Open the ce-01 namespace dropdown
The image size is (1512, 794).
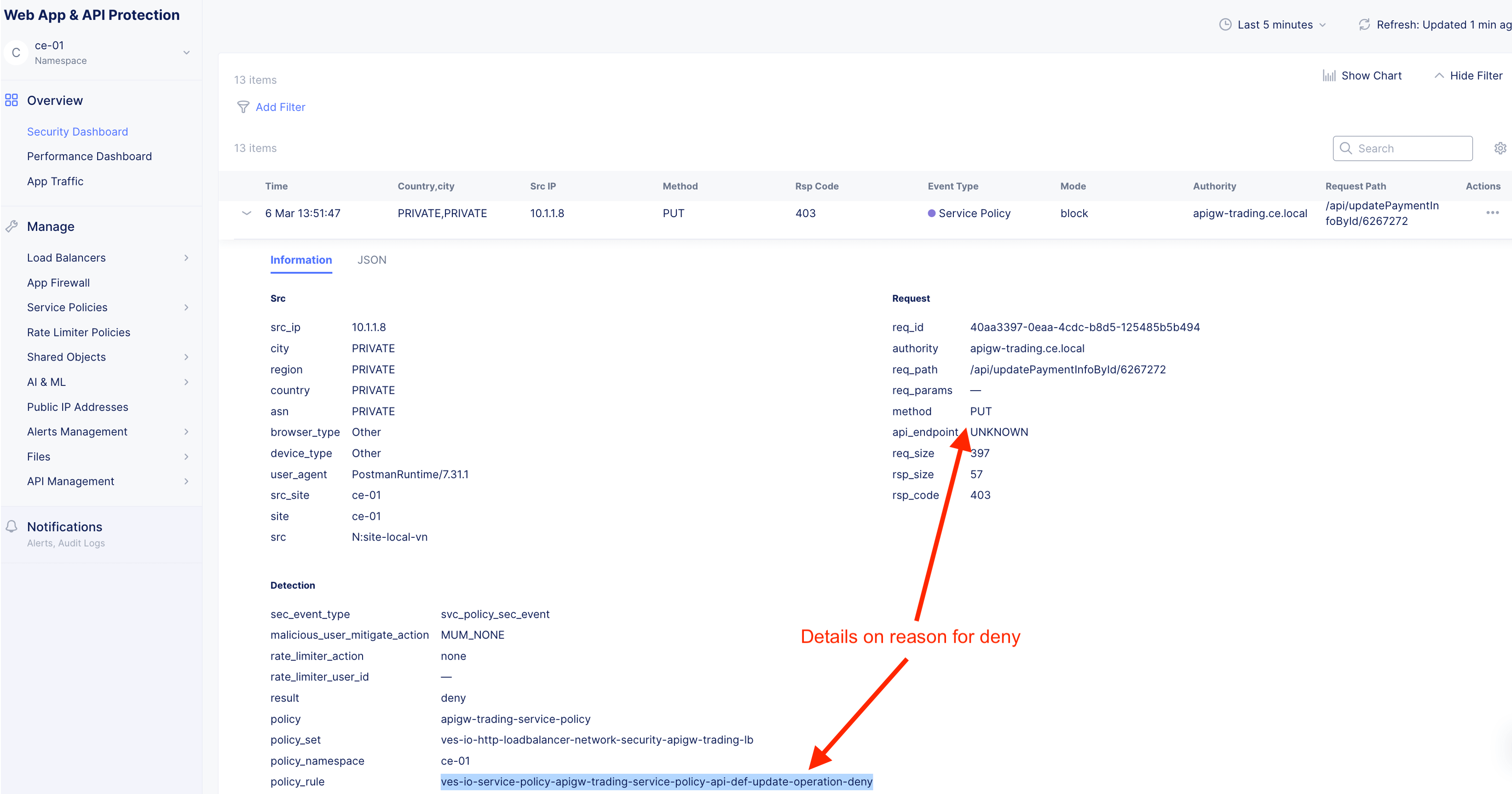pos(186,53)
